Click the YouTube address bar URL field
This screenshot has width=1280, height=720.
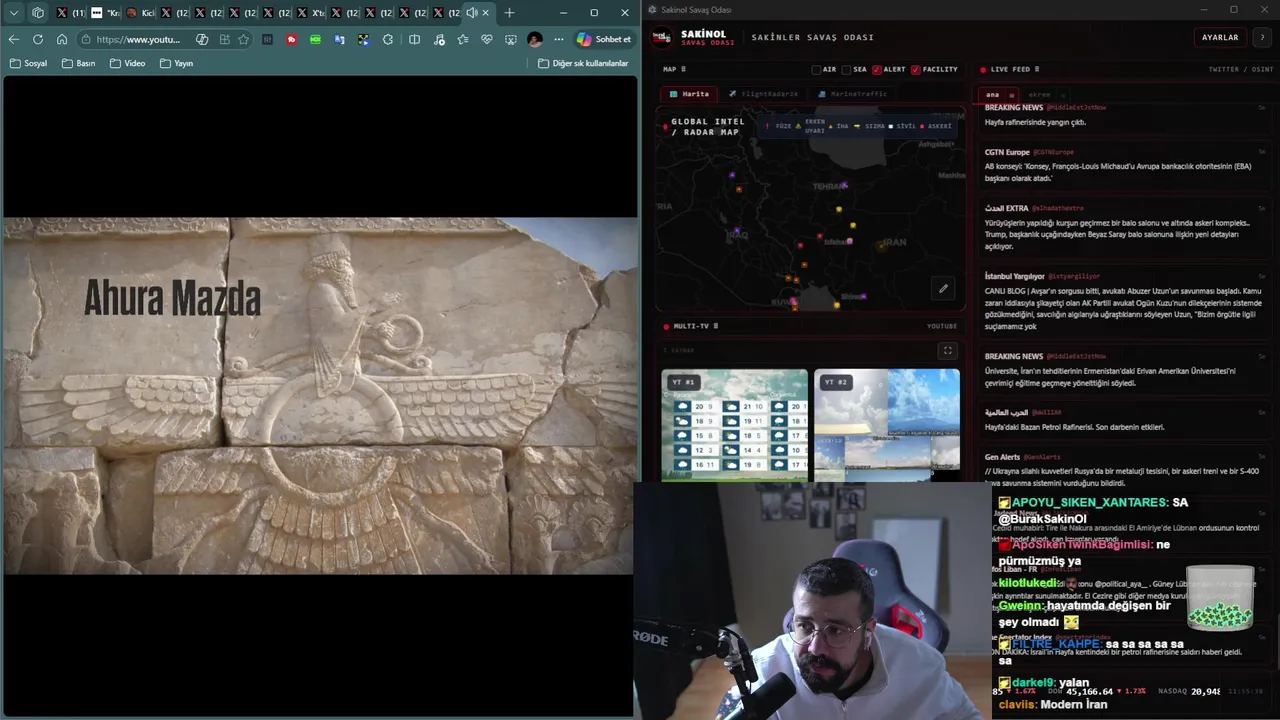138,39
